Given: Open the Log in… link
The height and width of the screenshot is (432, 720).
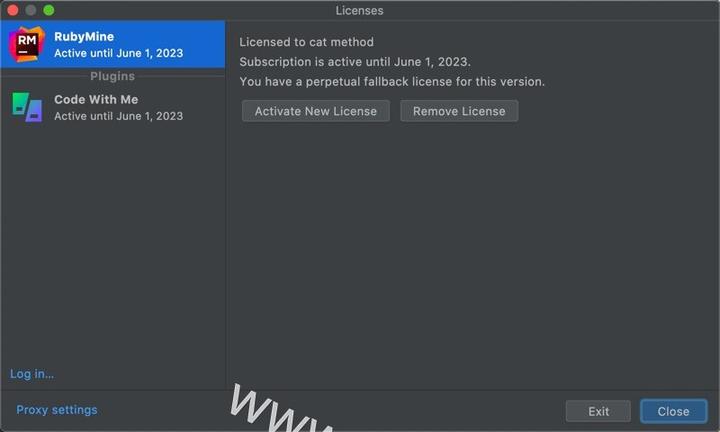Looking at the screenshot, I should (x=32, y=374).
